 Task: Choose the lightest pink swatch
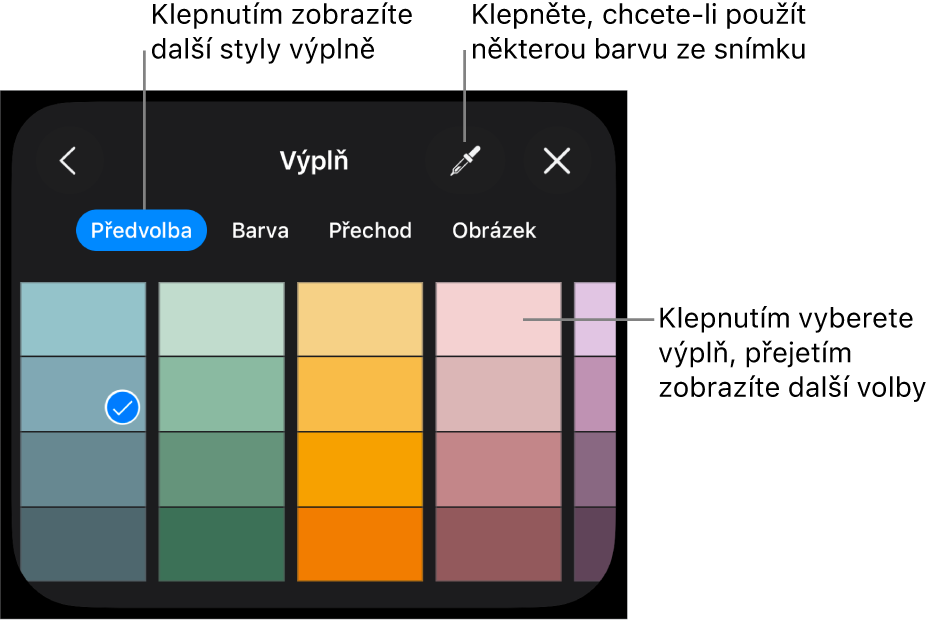pyautogui.click(x=499, y=319)
